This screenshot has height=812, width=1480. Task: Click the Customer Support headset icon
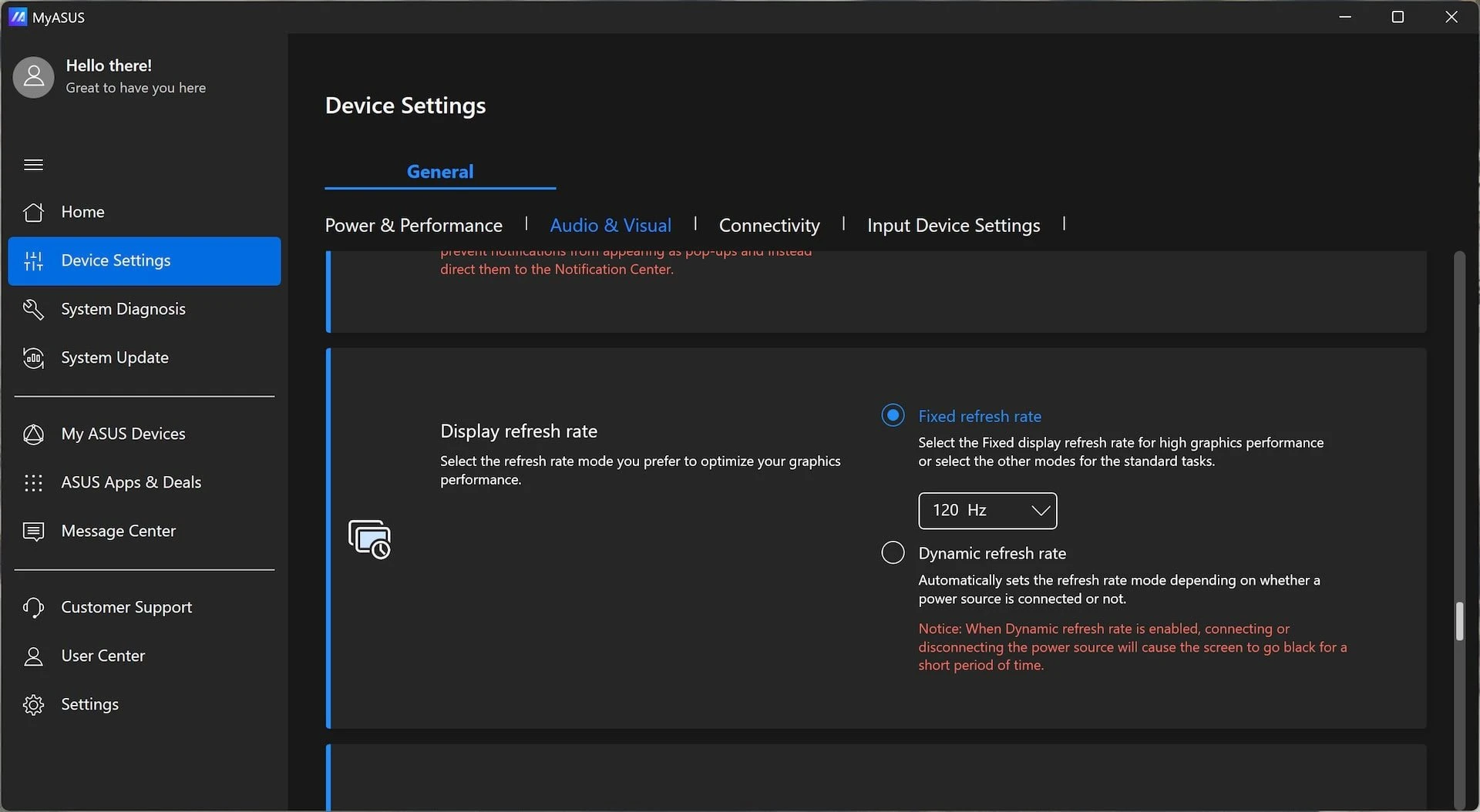coord(33,608)
